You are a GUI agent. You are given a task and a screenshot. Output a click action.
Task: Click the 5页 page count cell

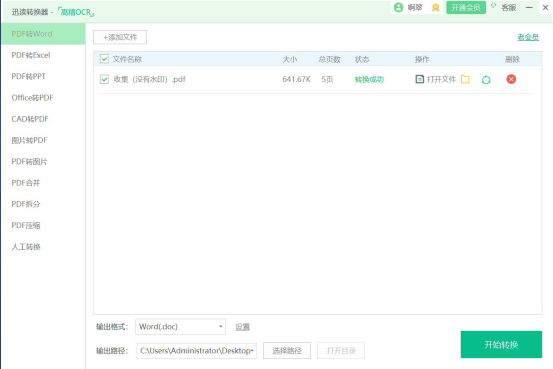327,79
